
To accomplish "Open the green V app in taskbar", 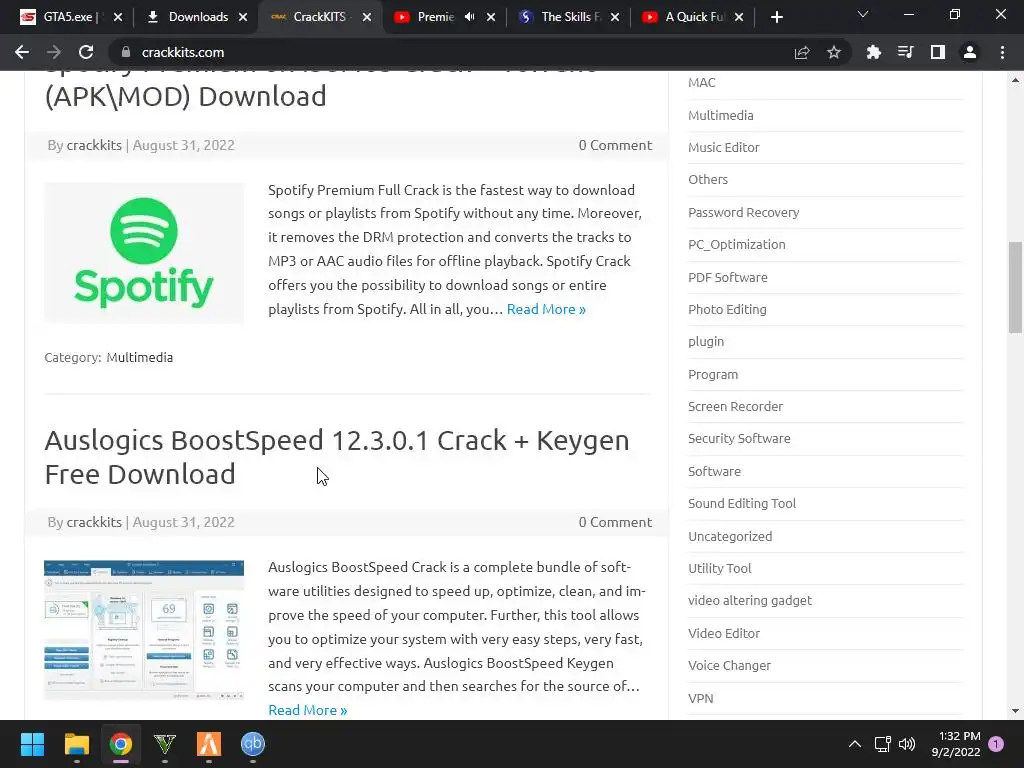I will (x=165, y=744).
